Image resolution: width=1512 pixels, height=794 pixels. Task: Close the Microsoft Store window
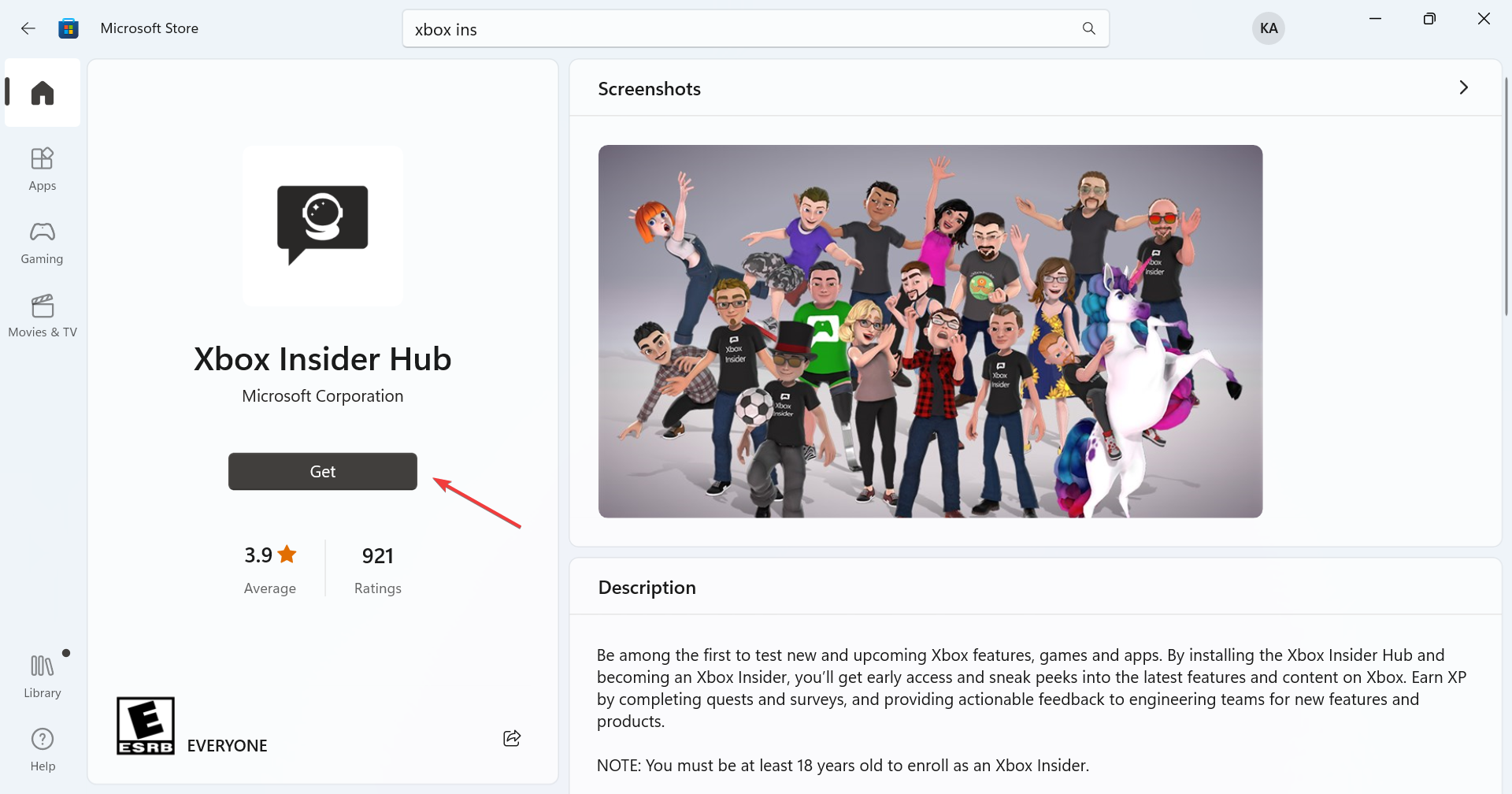tap(1484, 18)
